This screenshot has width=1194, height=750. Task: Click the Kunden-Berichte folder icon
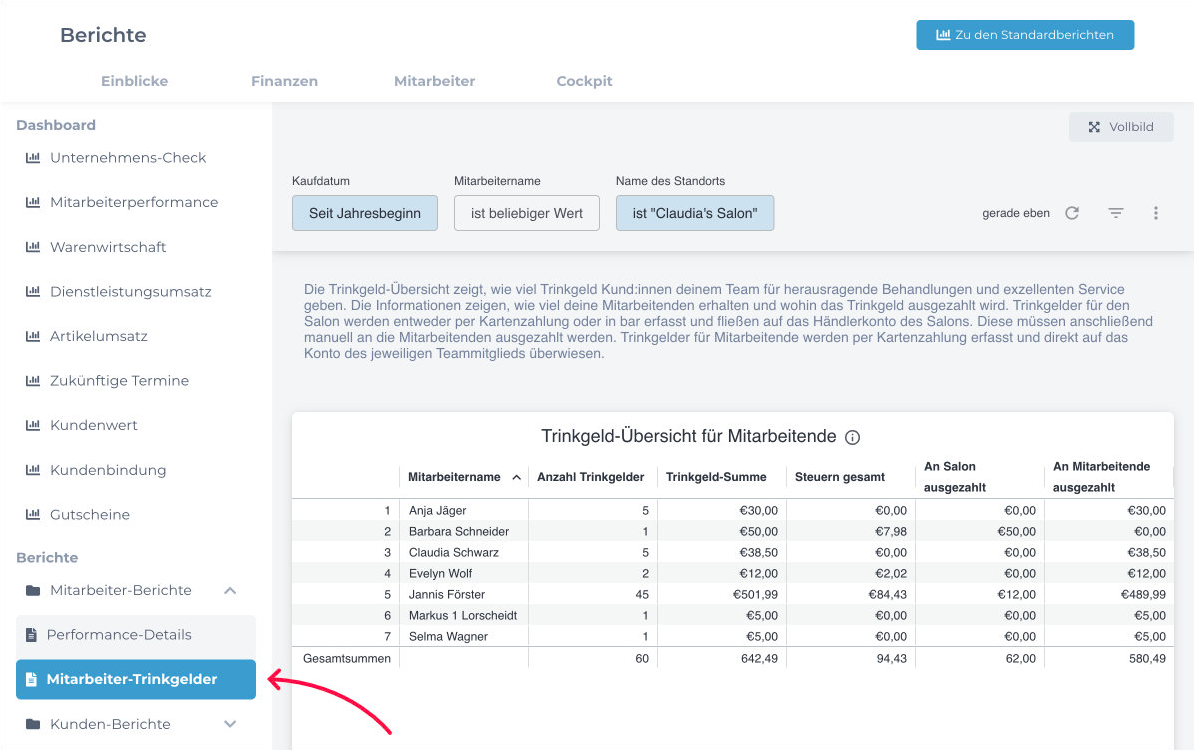[33, 724]
